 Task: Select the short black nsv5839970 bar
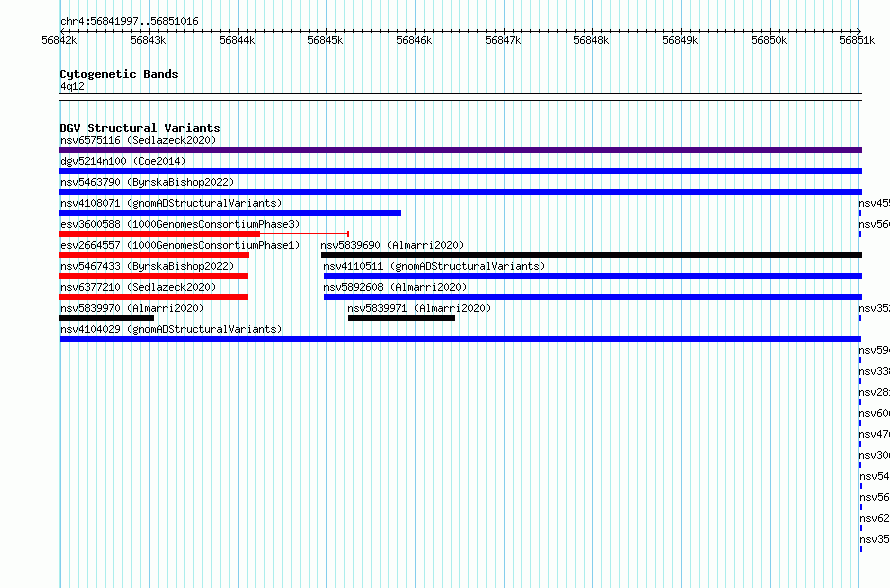107,318
